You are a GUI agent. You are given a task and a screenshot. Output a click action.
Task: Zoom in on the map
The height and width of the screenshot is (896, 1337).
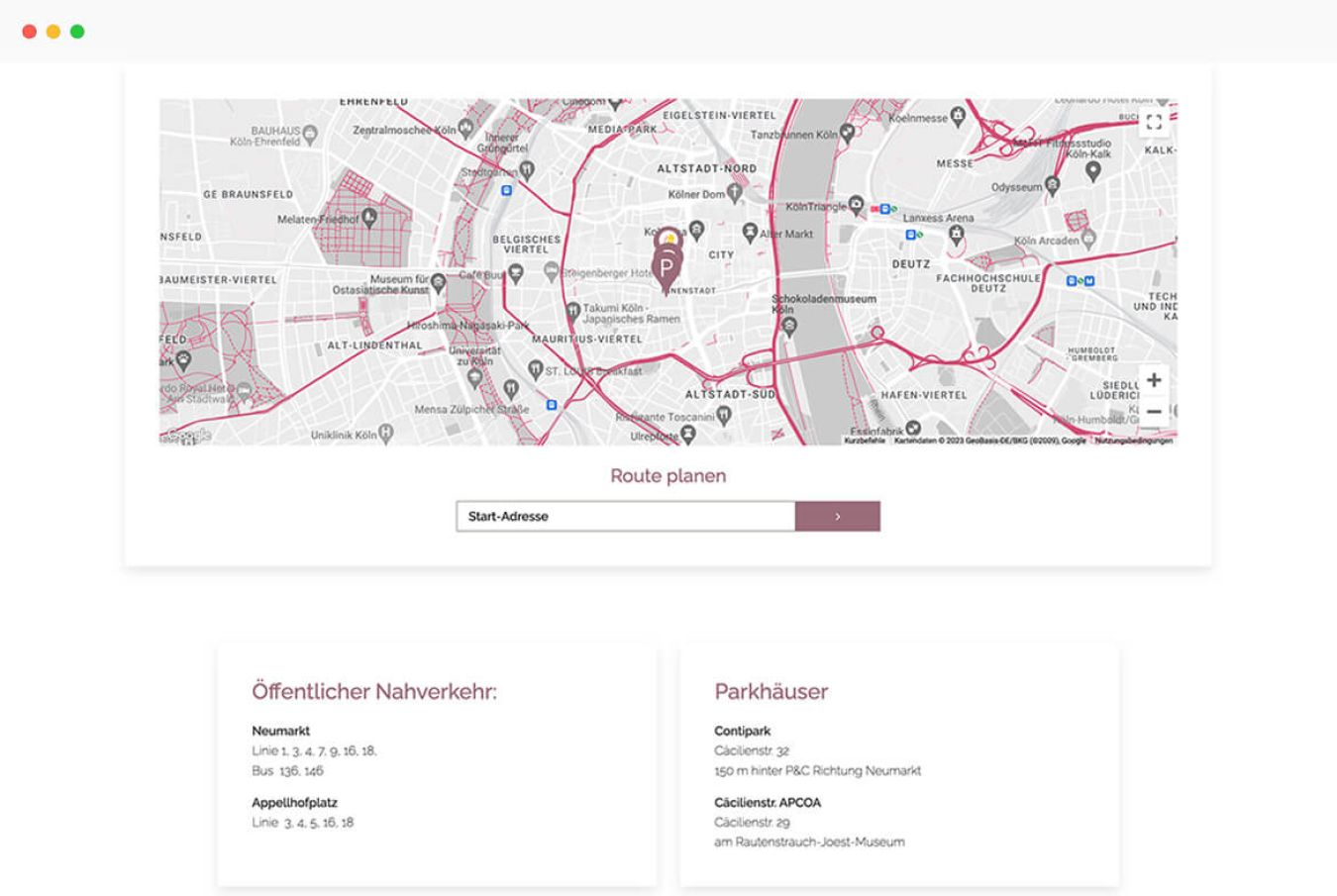pyautogui.click(x=1154, y=380)
